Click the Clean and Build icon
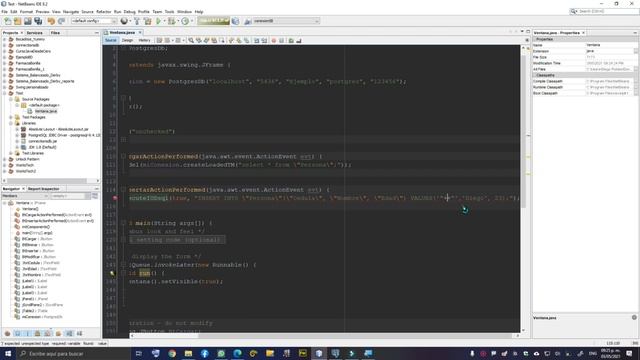640x360 pixels. click(147, 21)
